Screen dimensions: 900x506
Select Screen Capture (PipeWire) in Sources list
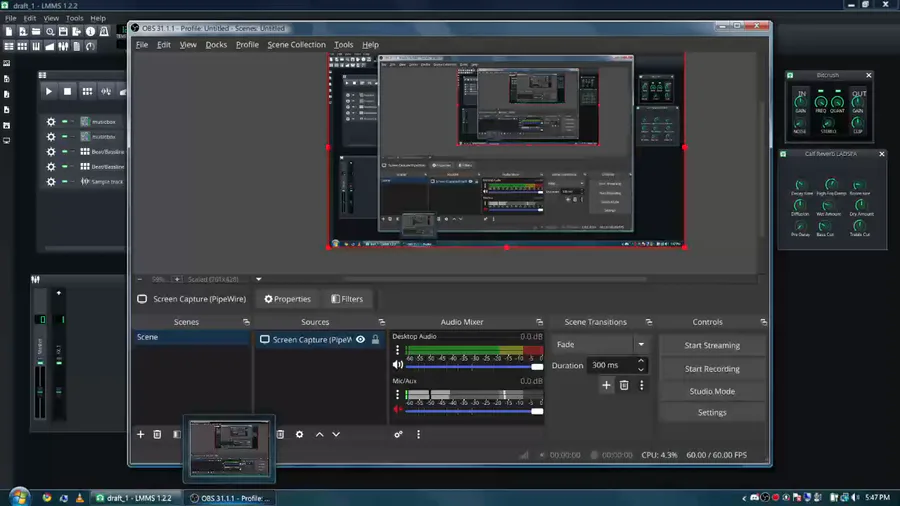tap(312, 340)
